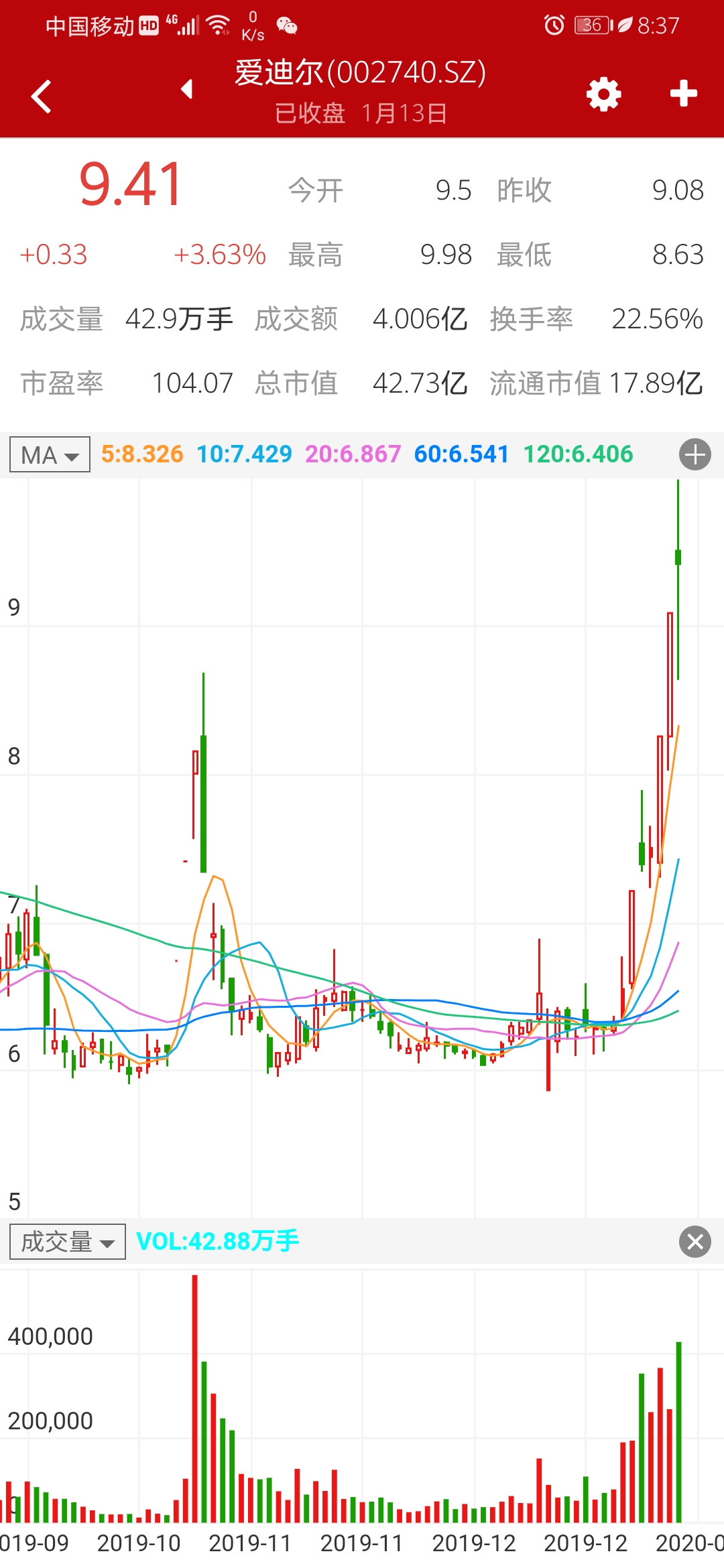This screenshot has width=724, height=1568.
Task: Tap the latest candlestick on chart
Action: point(678,558)
